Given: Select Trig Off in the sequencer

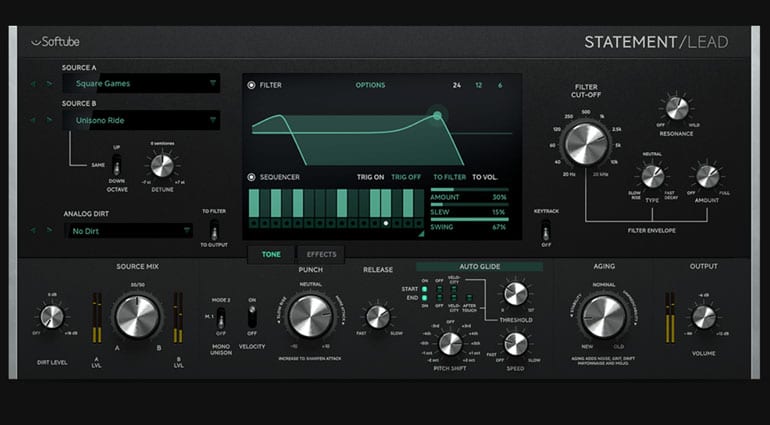Looking at the screenshot, I should [x=405, y=177].
